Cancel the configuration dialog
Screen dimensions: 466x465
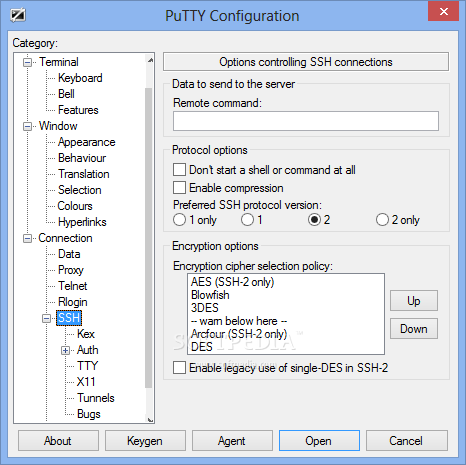click(x=407, y=441)
